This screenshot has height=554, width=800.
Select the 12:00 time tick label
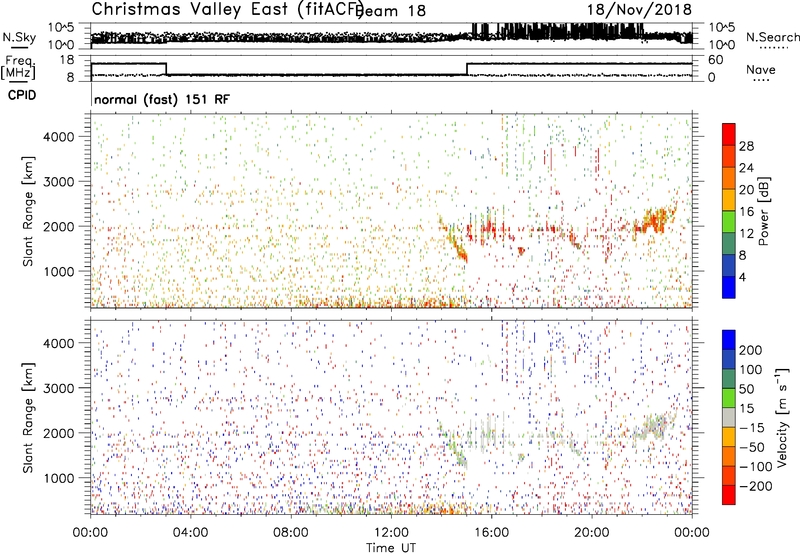pos(391,532)
